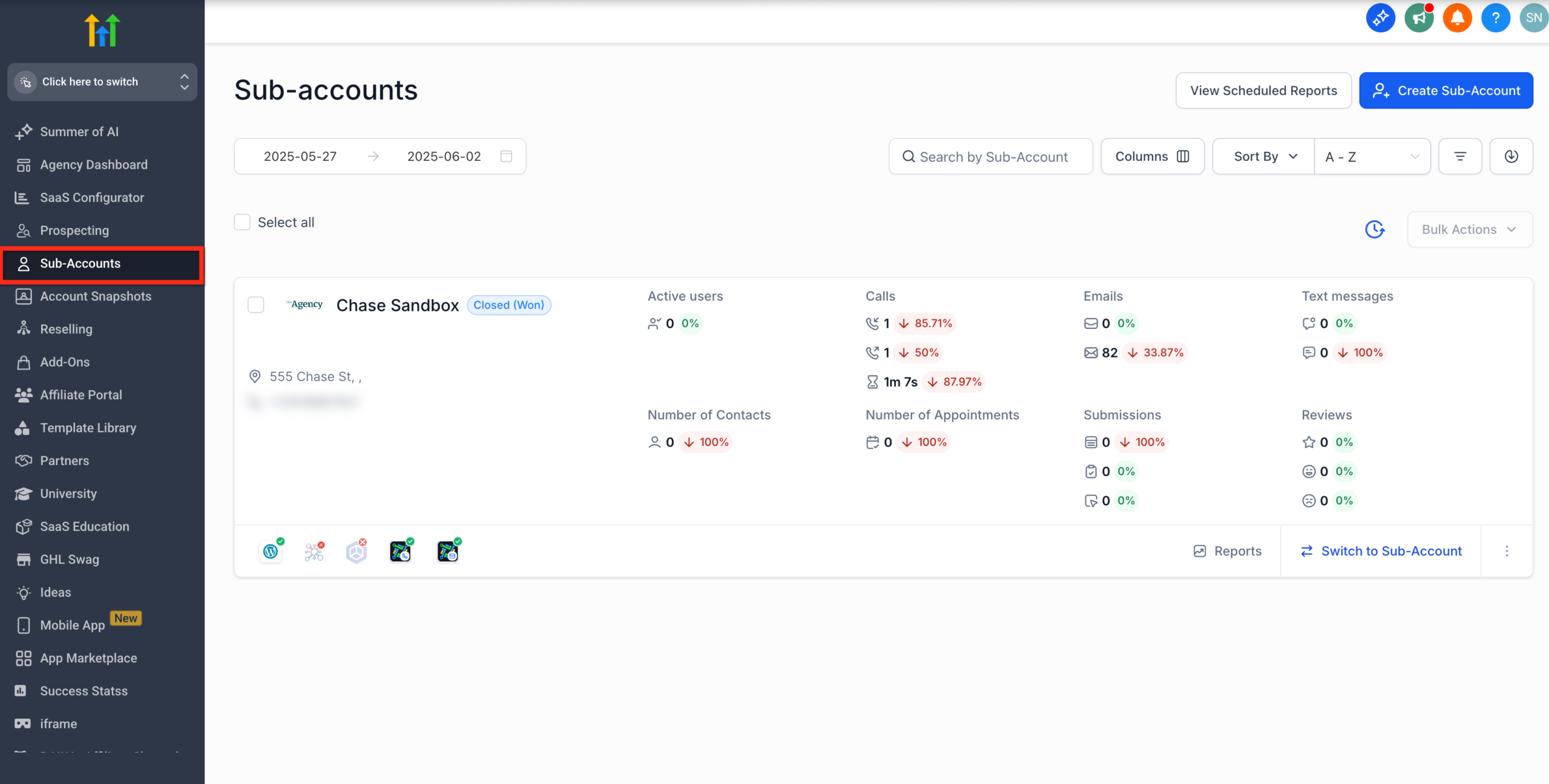This screenshot has width=1549, height=784.
Task: Click the WordPress integration icon
Action: coord(270,551)
